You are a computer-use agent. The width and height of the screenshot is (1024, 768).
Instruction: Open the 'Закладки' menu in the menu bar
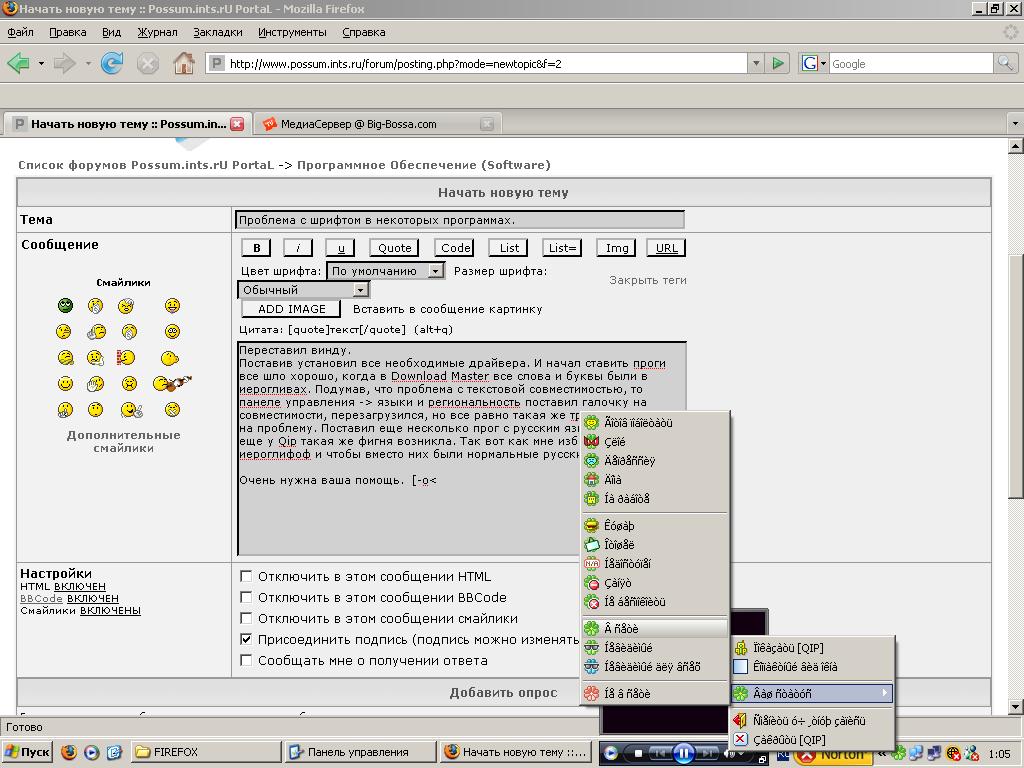point(217,32)
